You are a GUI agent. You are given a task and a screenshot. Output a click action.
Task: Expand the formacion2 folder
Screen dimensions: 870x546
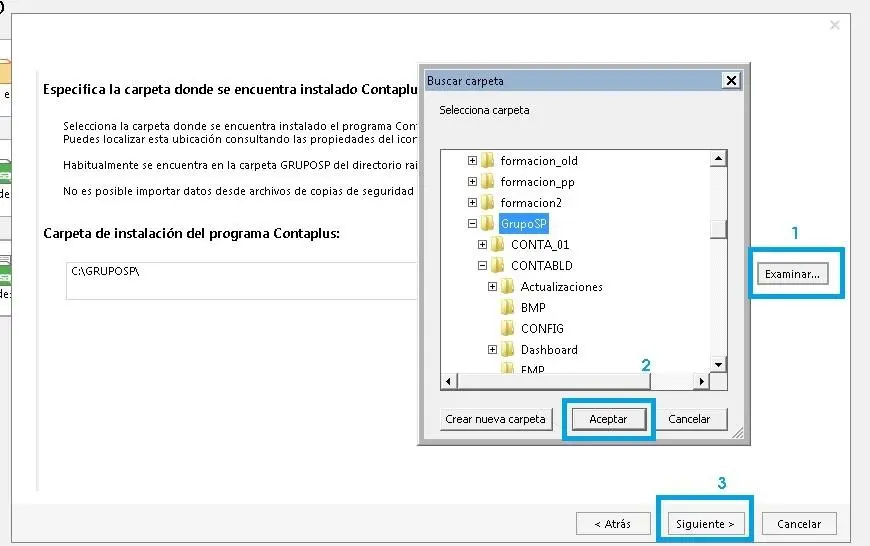(x=472, y=203)
